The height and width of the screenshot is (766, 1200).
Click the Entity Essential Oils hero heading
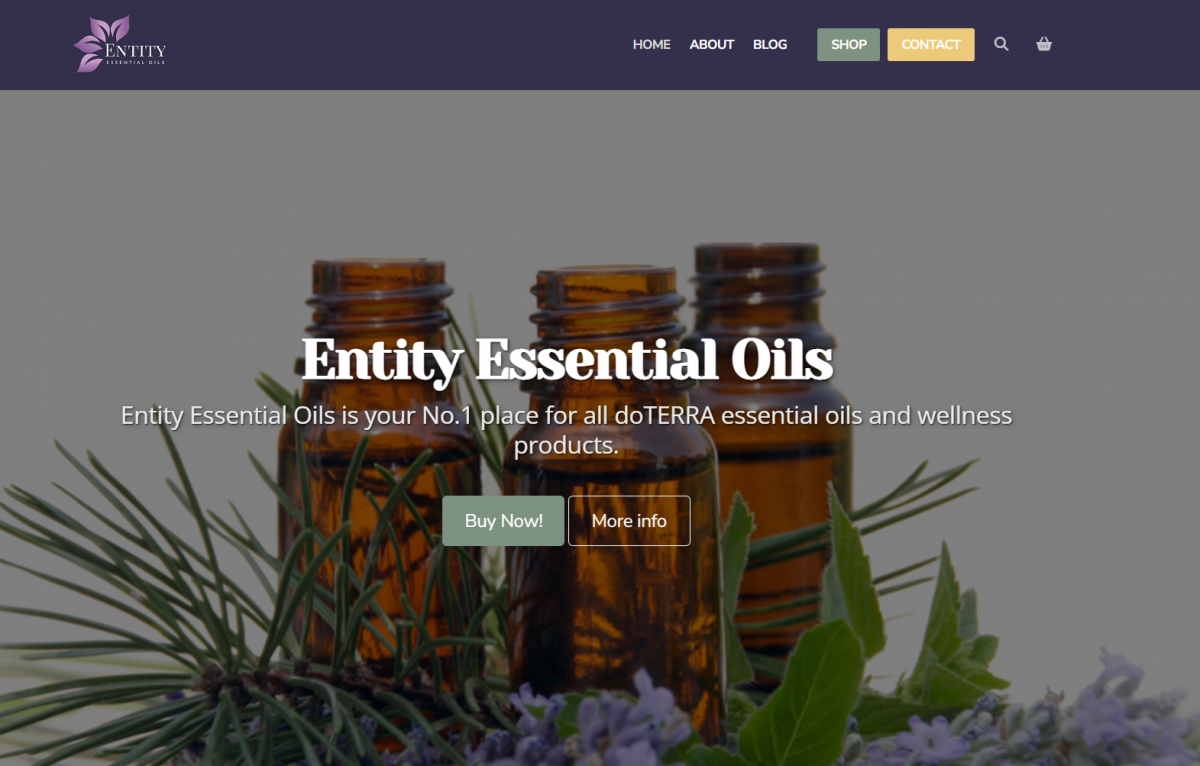pos(567,360)
